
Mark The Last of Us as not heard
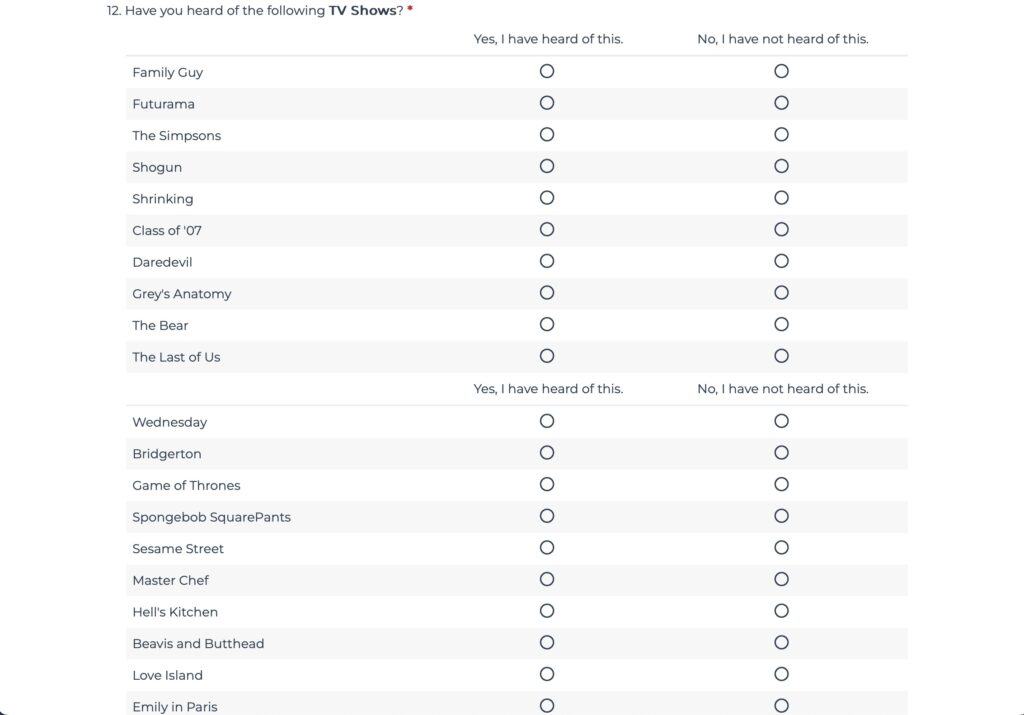(x=781, y=356)
